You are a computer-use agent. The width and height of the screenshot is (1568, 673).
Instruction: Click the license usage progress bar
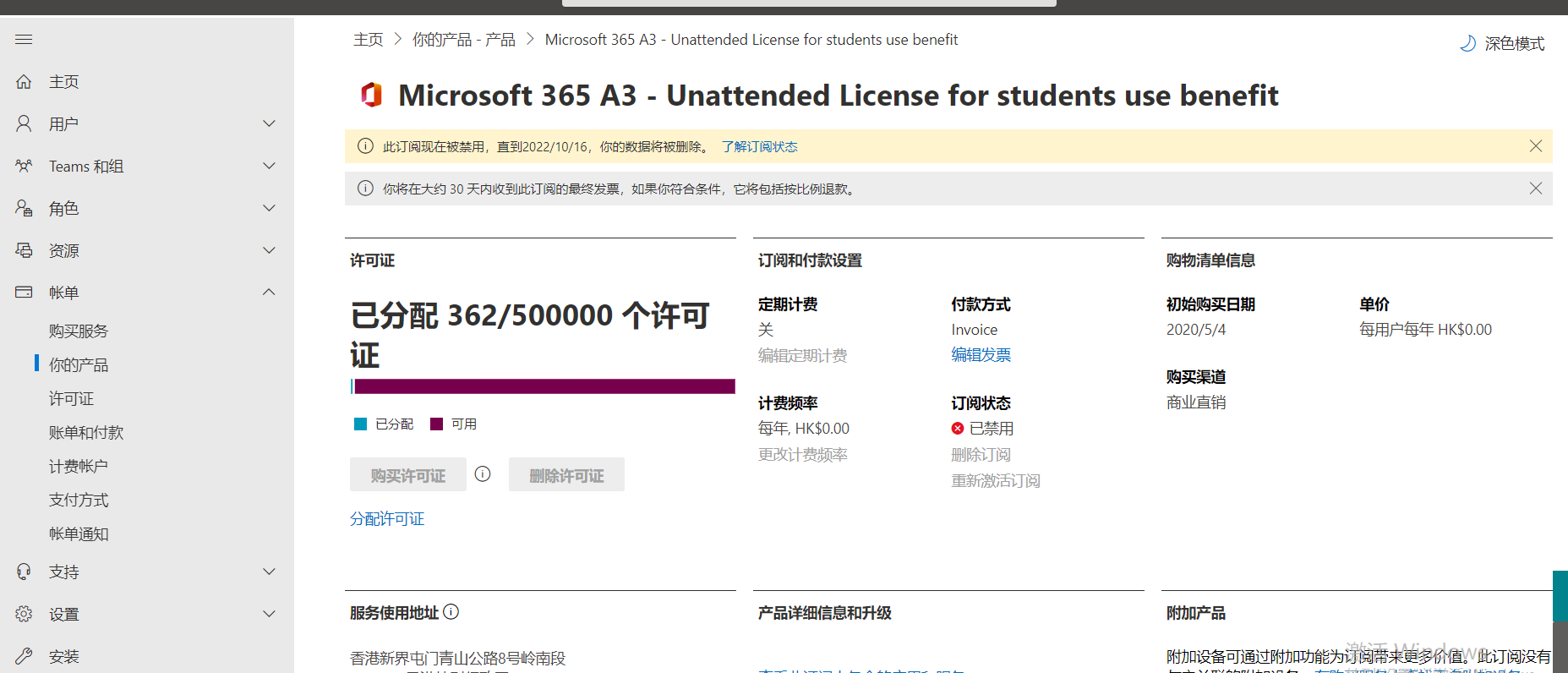[543, 386]
